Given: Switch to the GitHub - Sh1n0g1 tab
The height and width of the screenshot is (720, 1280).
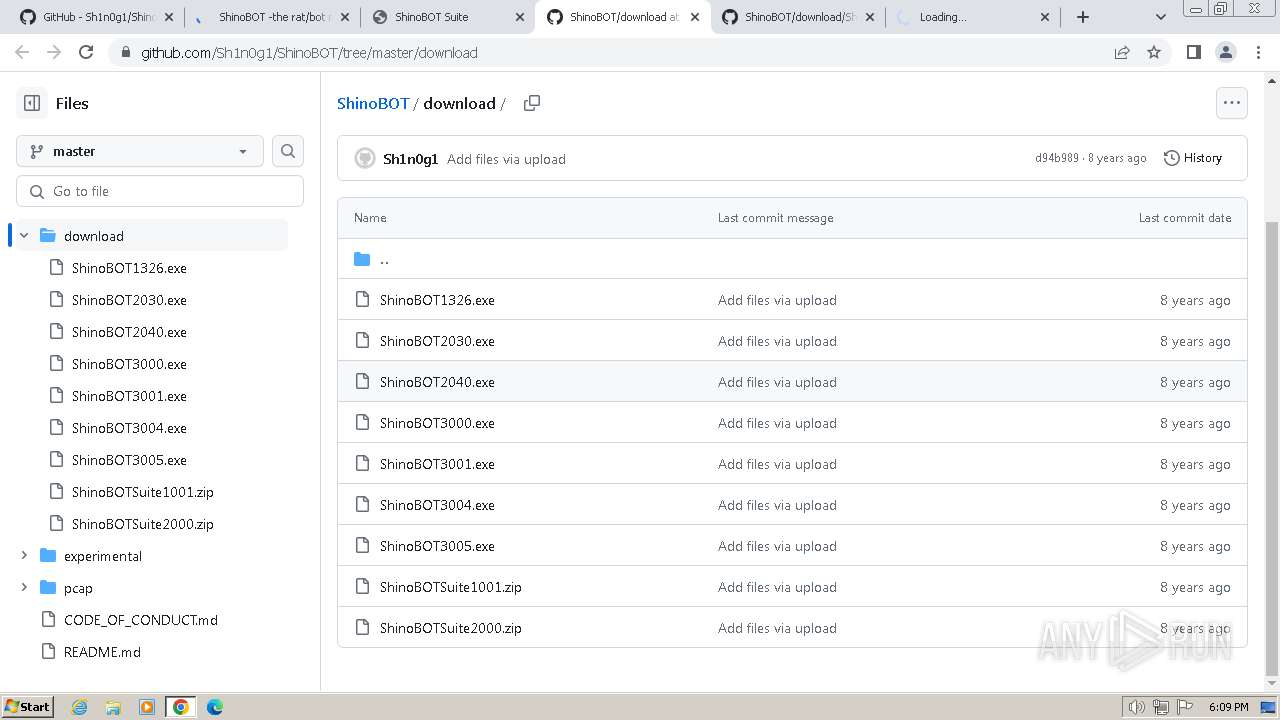Looking at the screenshot, I should 97,17.
